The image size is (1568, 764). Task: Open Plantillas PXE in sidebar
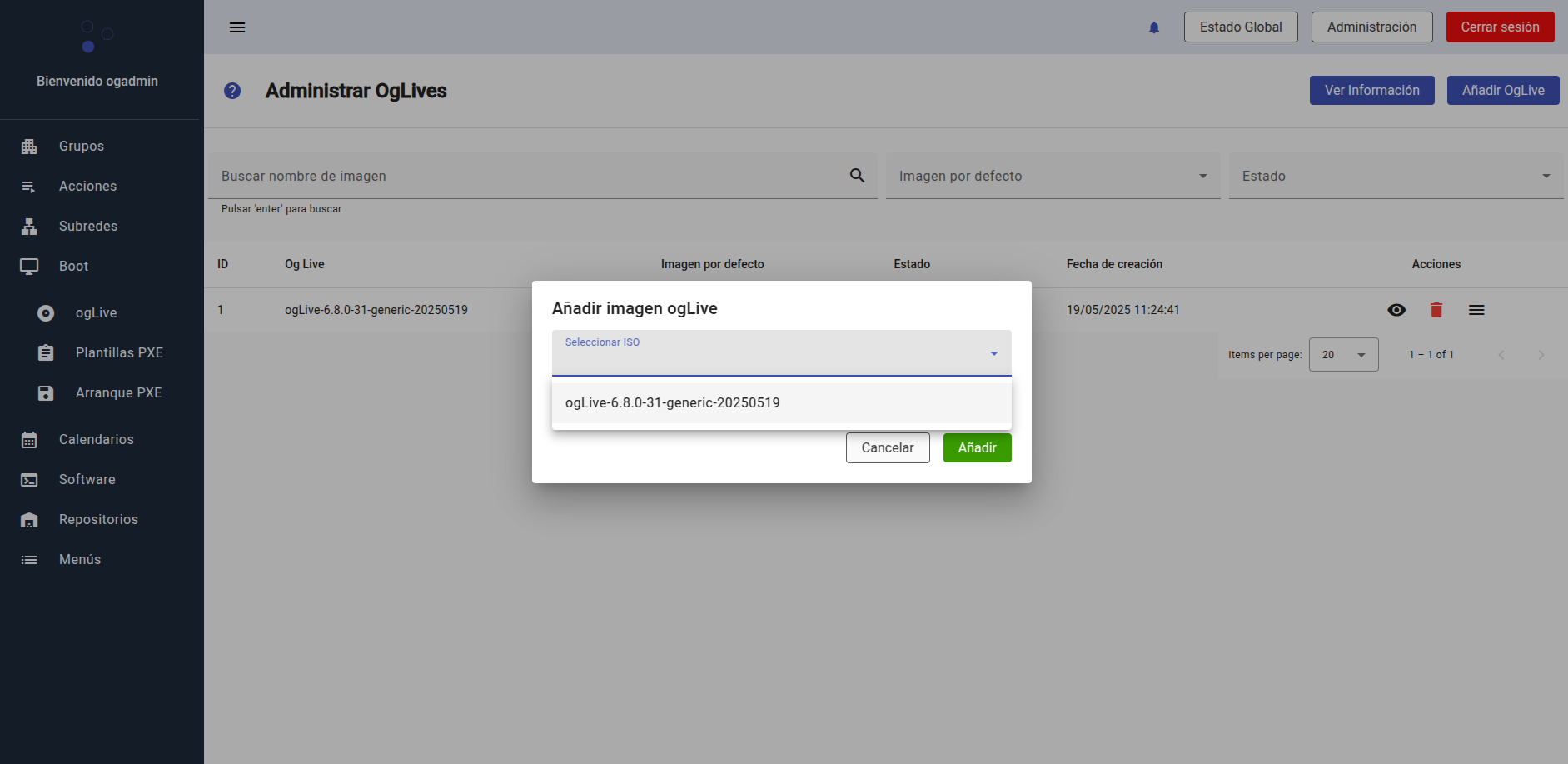pyautogui.click(x=119, y=353)
